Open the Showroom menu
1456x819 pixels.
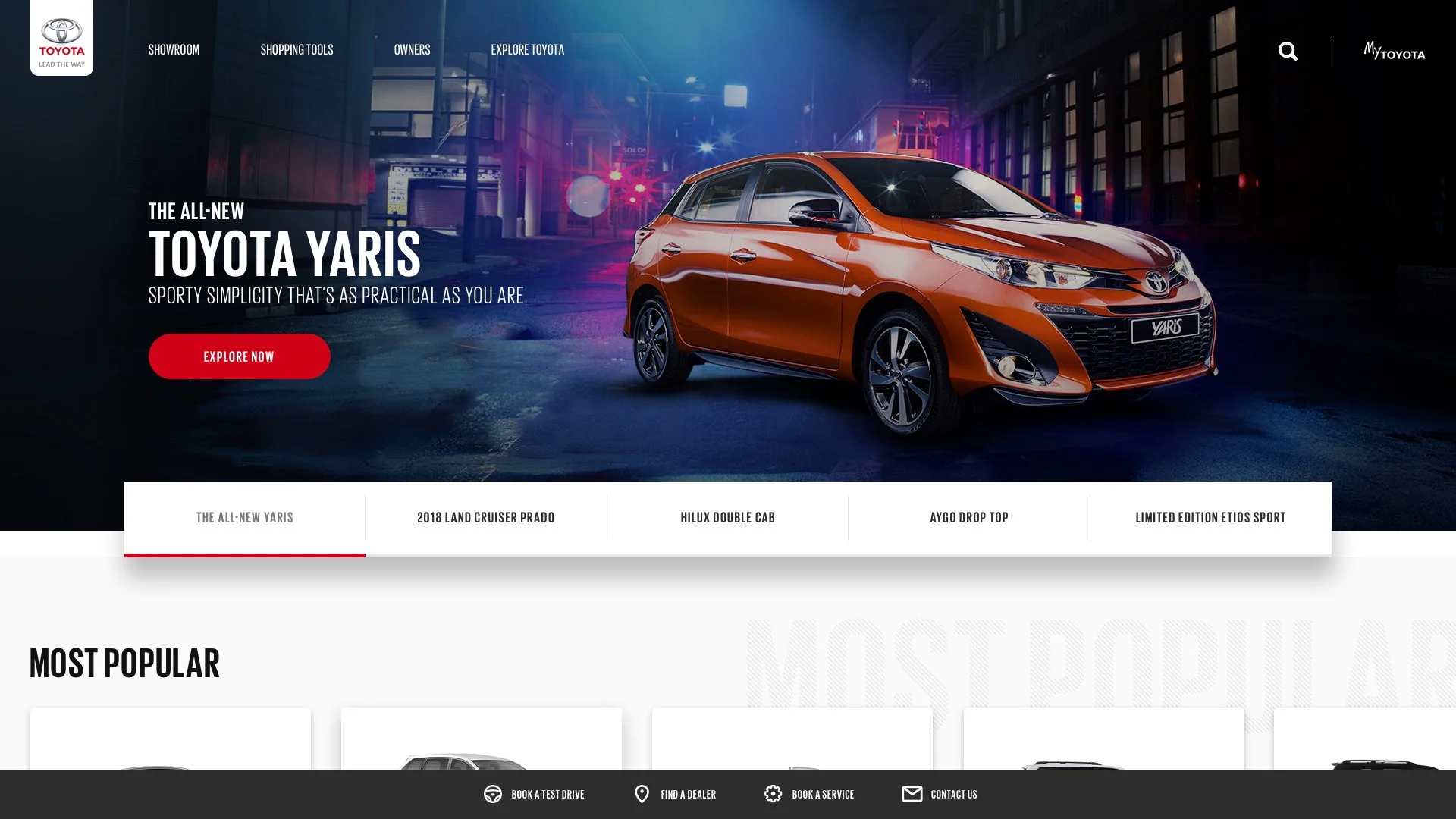(174, 50)
